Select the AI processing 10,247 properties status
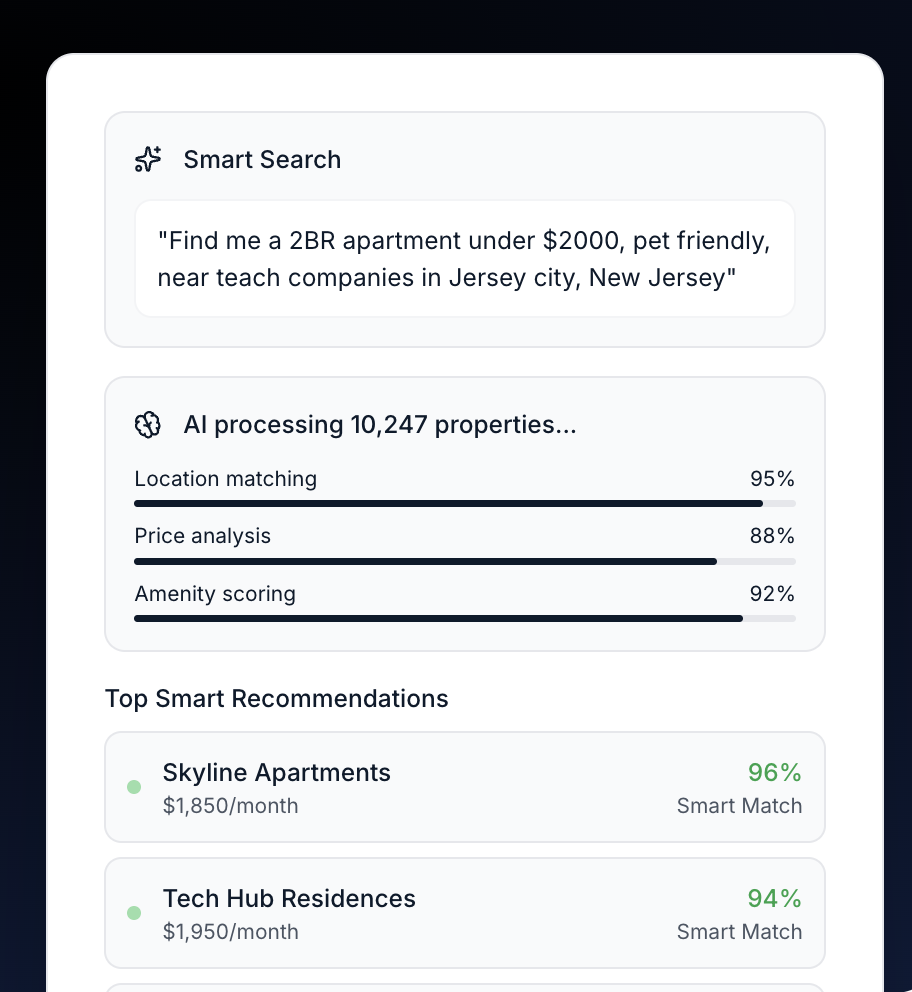Screen dimensions: 912x992 (x=380, y=424)
